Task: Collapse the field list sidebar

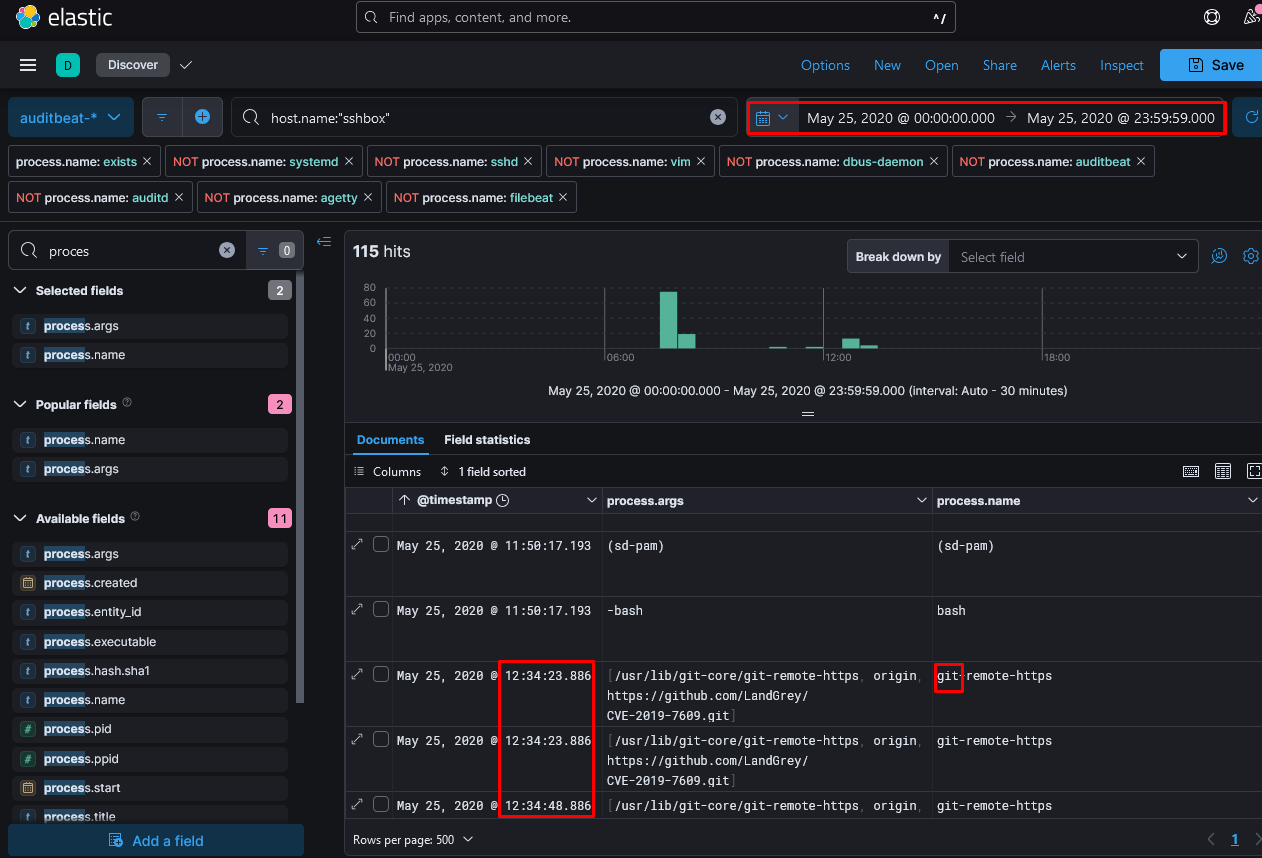Action: pyautogui.click(x=324, y=241)
